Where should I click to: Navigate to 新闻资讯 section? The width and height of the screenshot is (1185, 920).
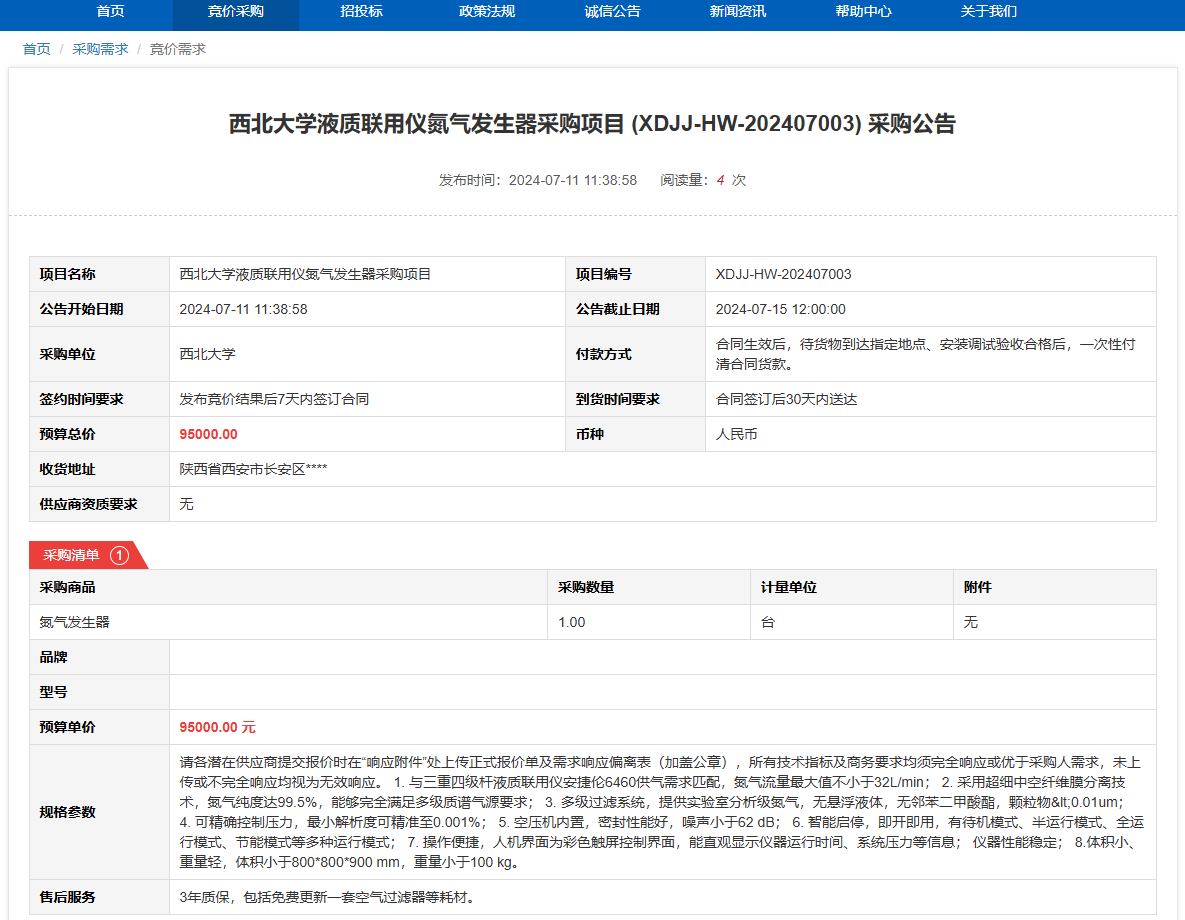[x=738, y=12]
